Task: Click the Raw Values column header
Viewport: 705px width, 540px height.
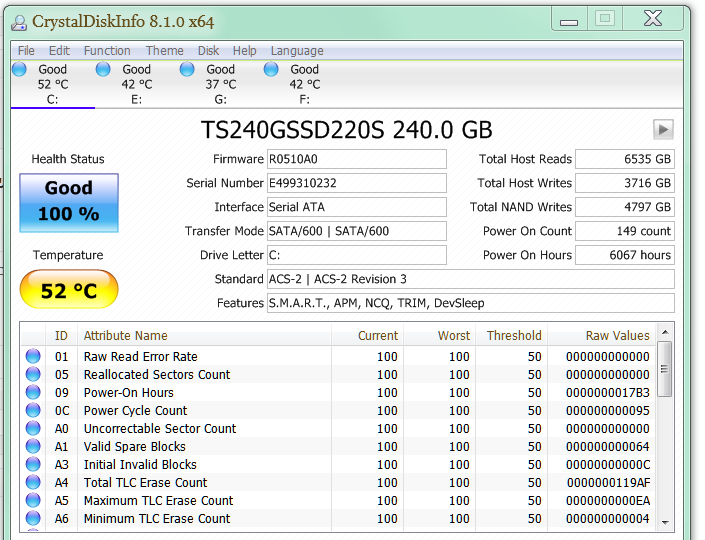Action: 602,335
